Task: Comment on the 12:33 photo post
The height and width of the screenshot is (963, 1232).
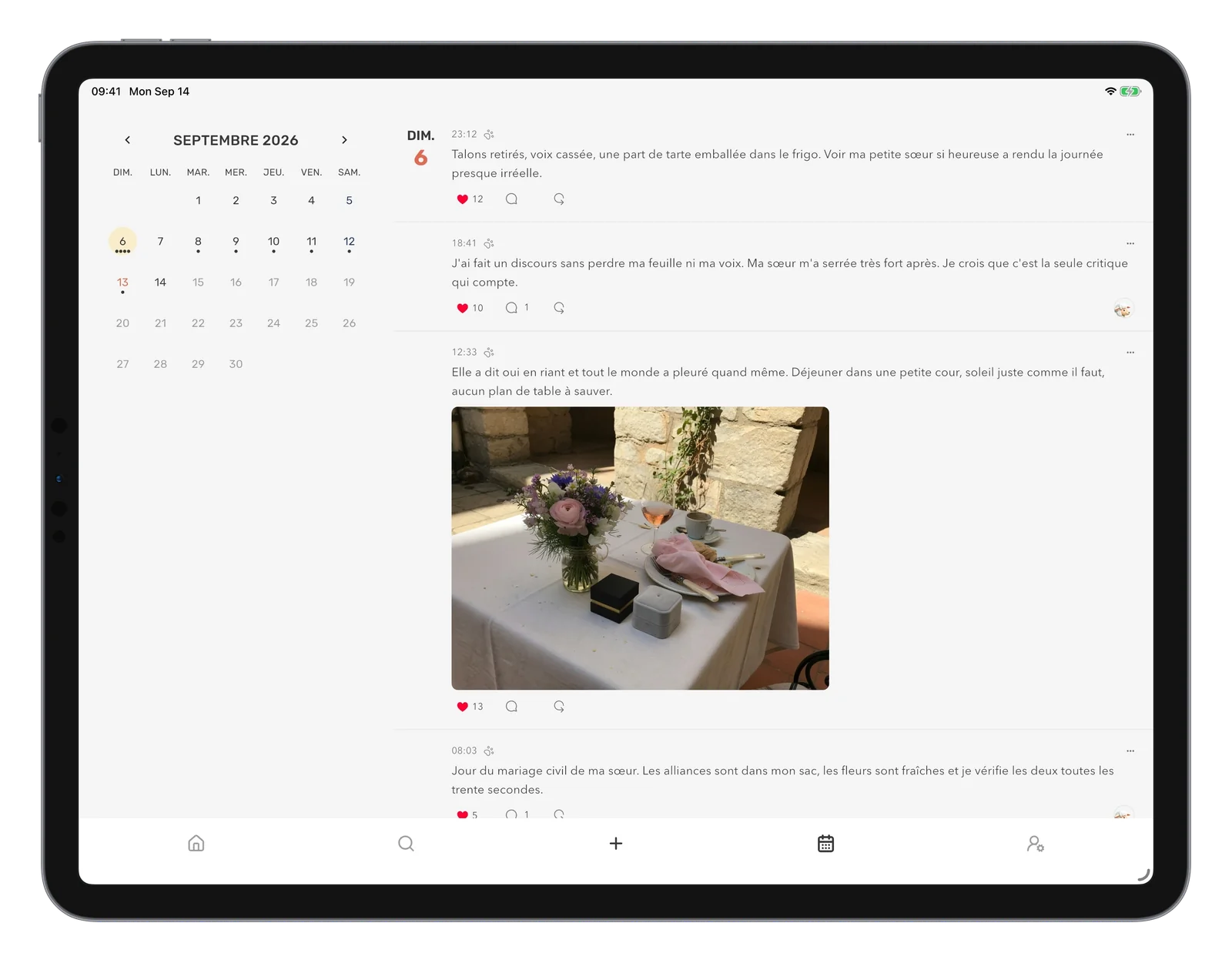Action: [511, 707]
